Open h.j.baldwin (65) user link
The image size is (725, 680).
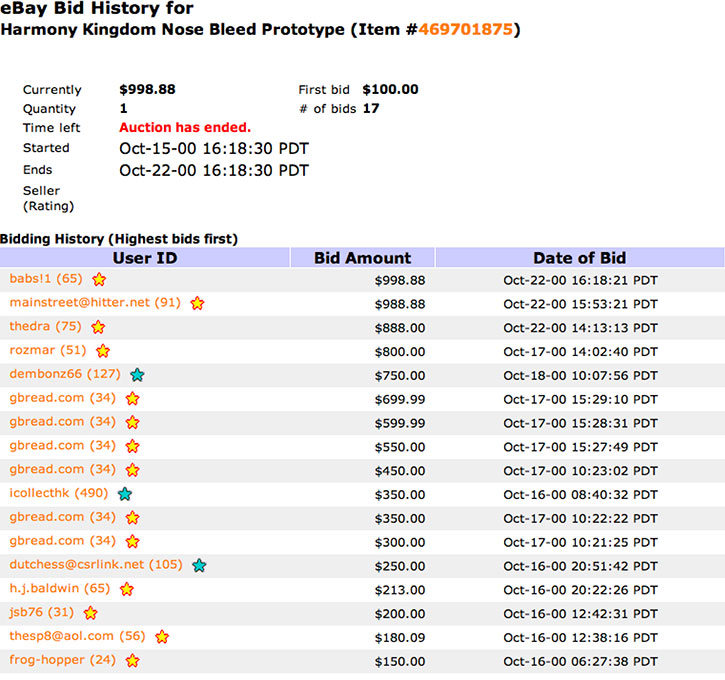pos(60,589)
